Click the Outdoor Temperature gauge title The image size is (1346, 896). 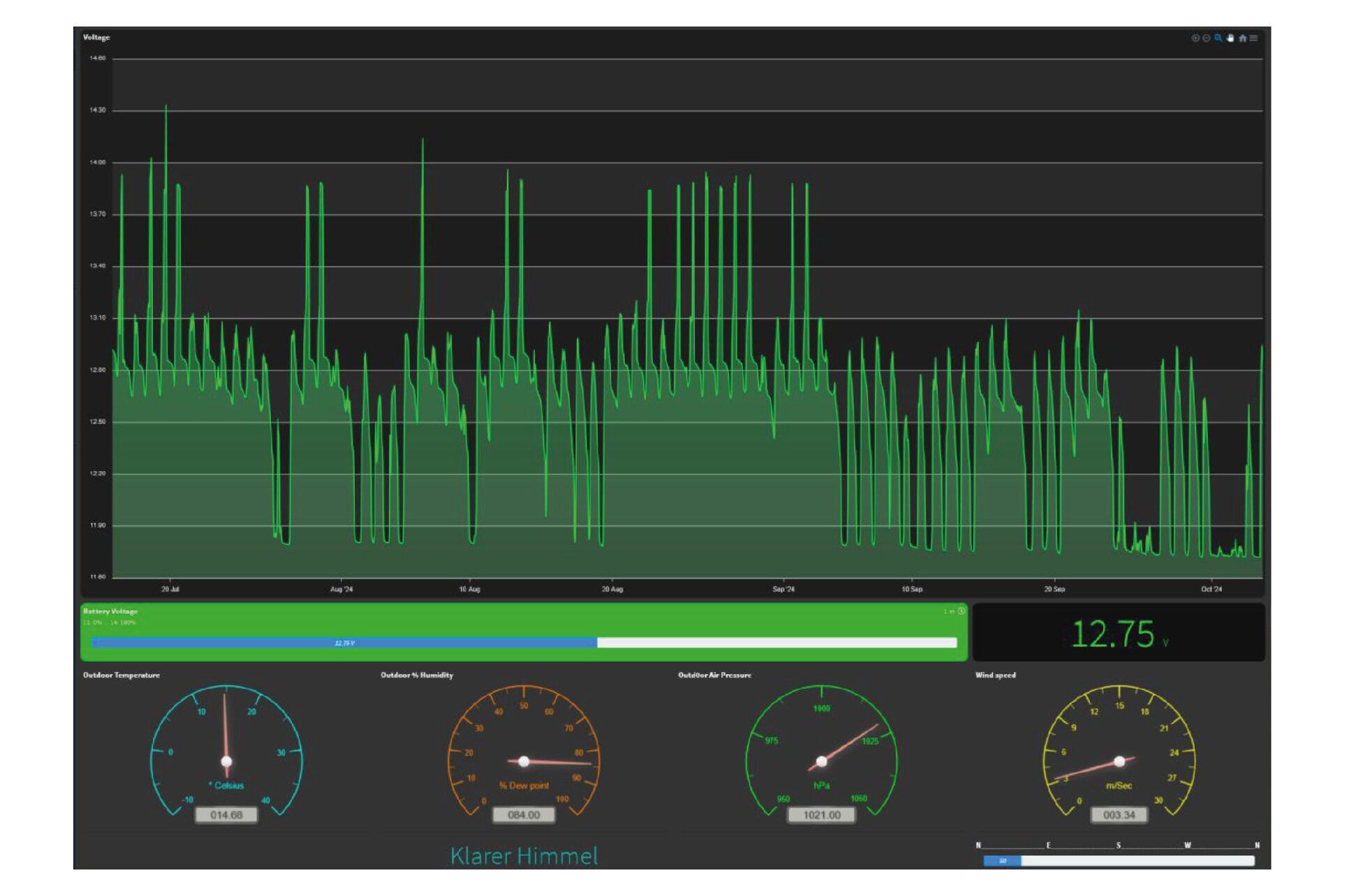pos(121,675)
